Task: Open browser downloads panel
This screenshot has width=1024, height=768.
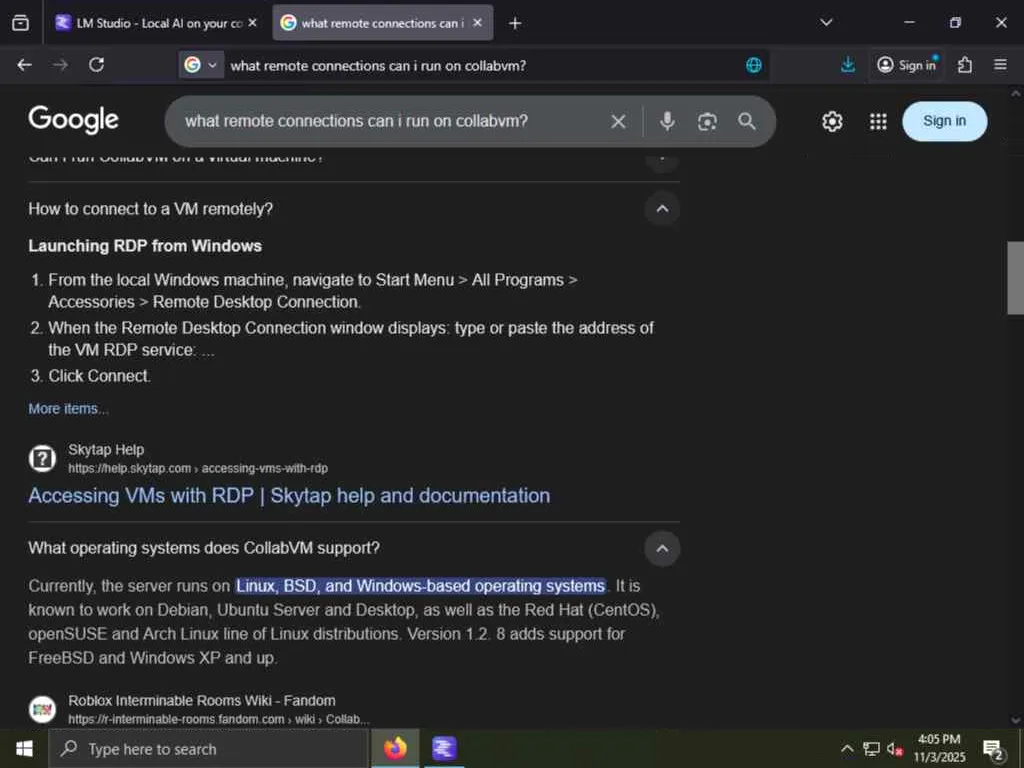Action: [848, 65]
